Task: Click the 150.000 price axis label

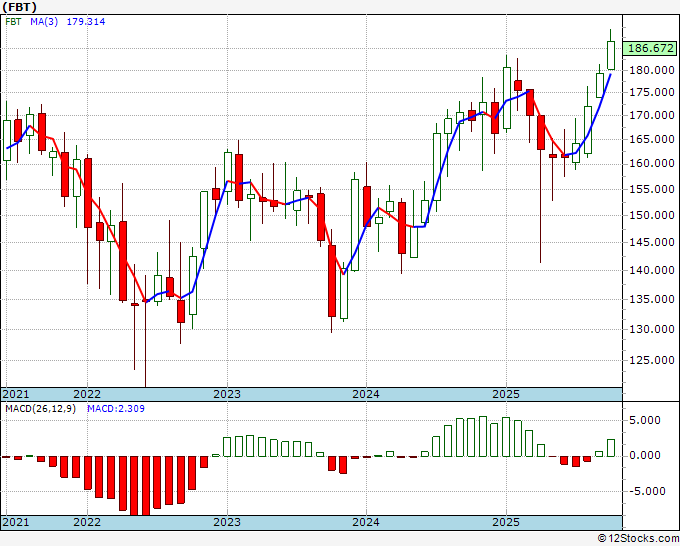Action: (652, 215)
